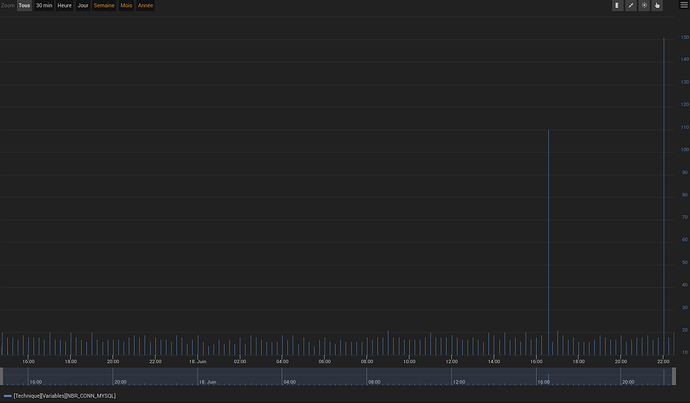Viewport: 690px width, 403px height.
Task: Open the chart hamburger context menu
Action: [x=684, y=5]
